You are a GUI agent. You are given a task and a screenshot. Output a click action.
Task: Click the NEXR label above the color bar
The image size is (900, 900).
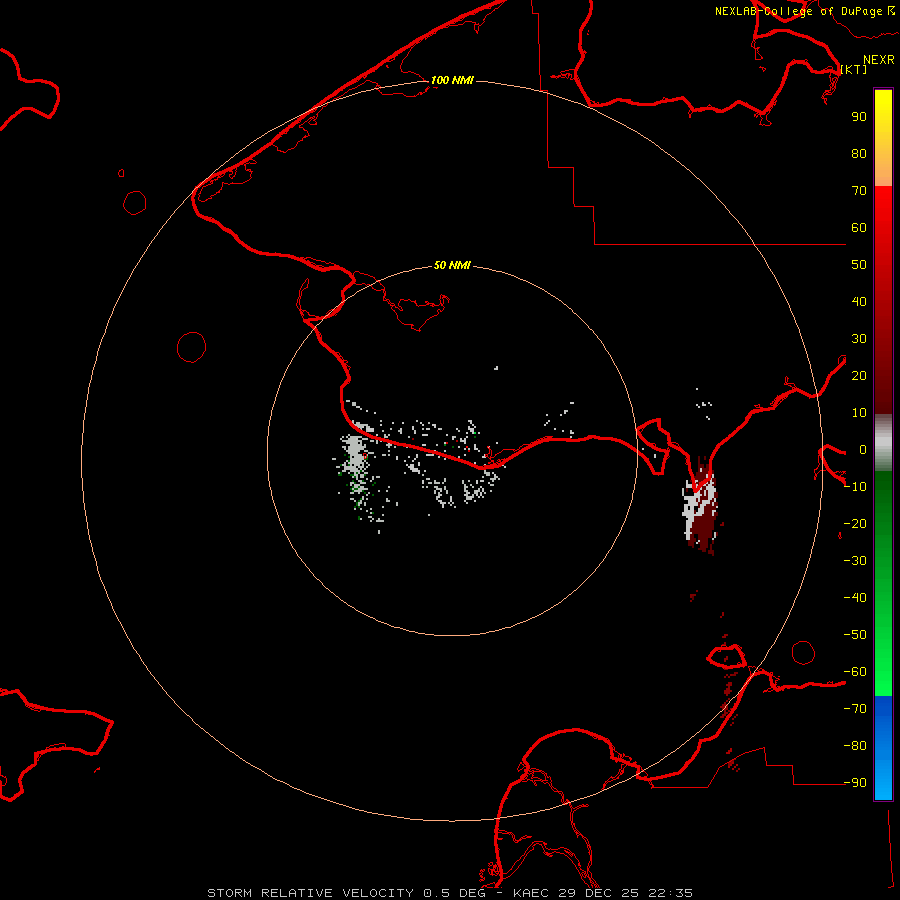pos(879,60)
